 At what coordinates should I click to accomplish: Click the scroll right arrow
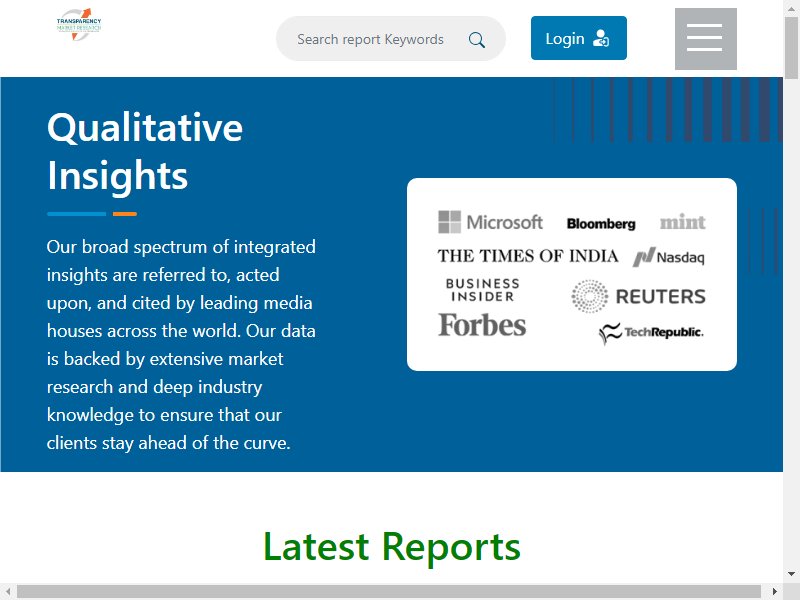click(x=774, y=592)
